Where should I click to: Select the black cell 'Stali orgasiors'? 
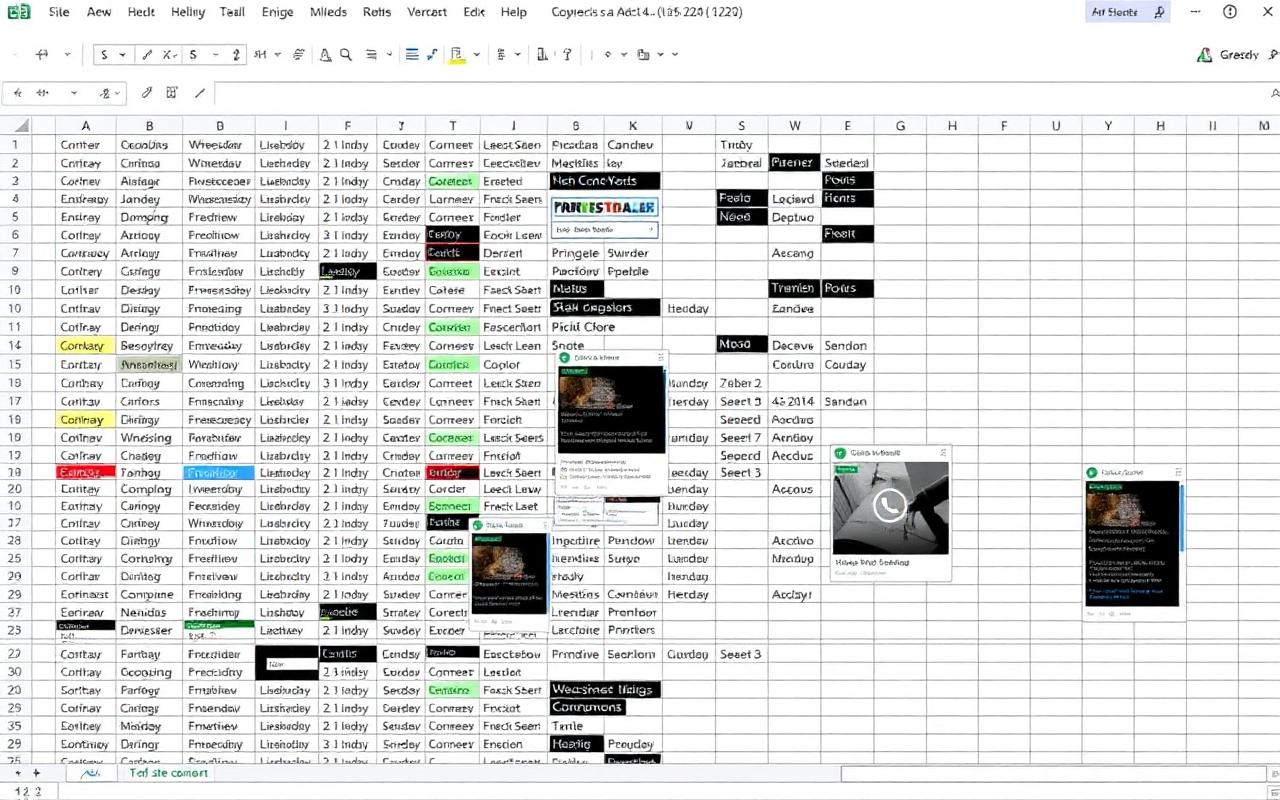pyautogui.click(x=605, y=308)
